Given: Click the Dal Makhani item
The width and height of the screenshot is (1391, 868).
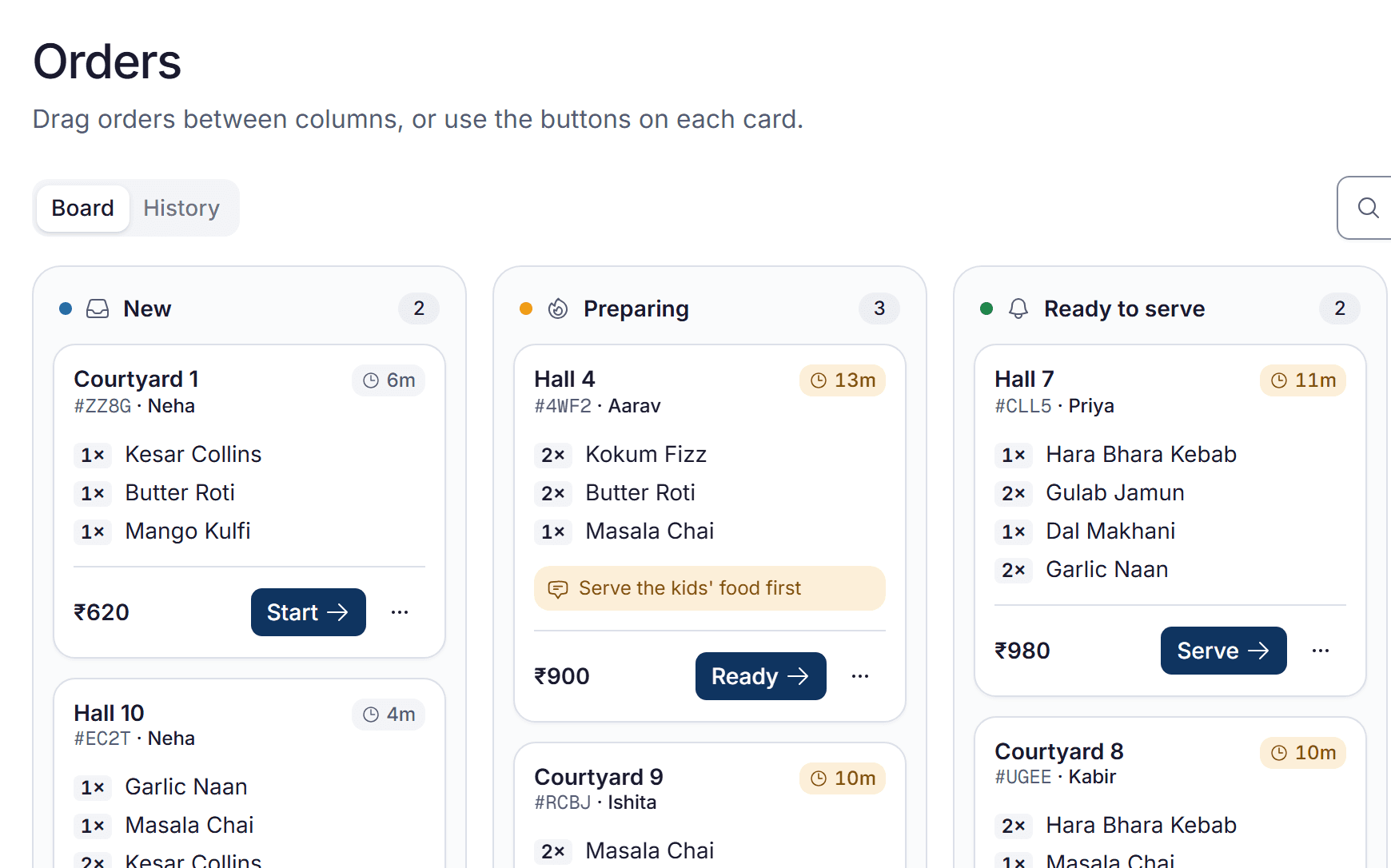Looking at the screenshot, I should click(1110, 531).
